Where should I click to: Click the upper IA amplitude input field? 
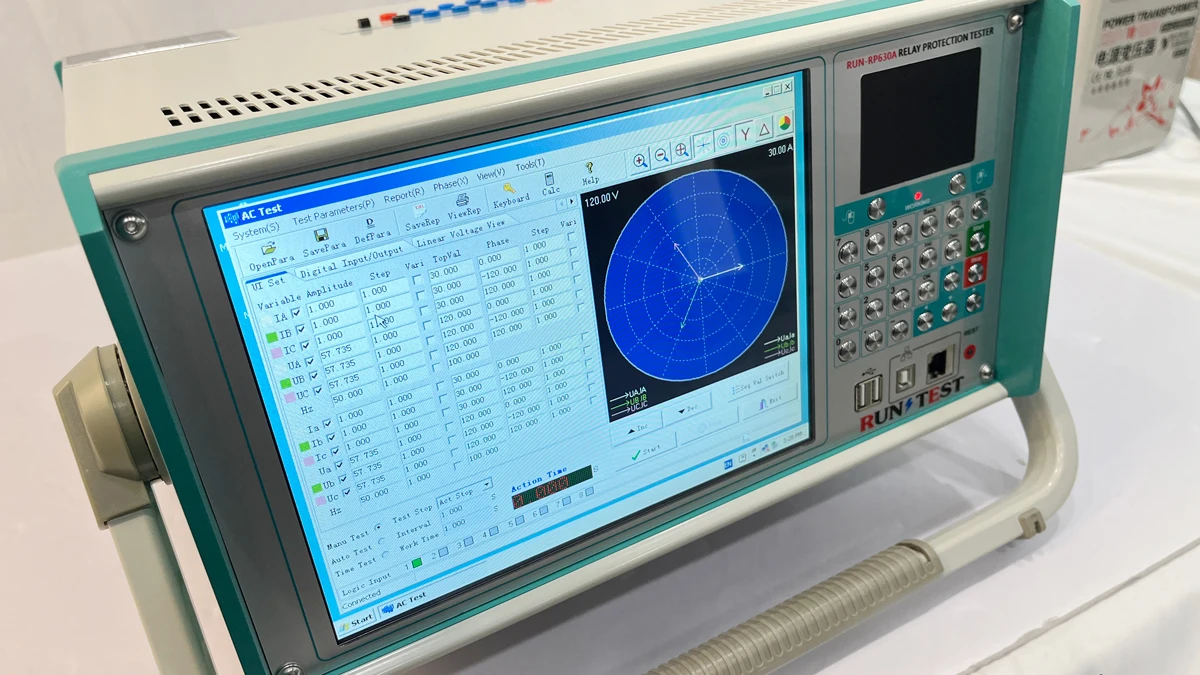click(334, 306)
